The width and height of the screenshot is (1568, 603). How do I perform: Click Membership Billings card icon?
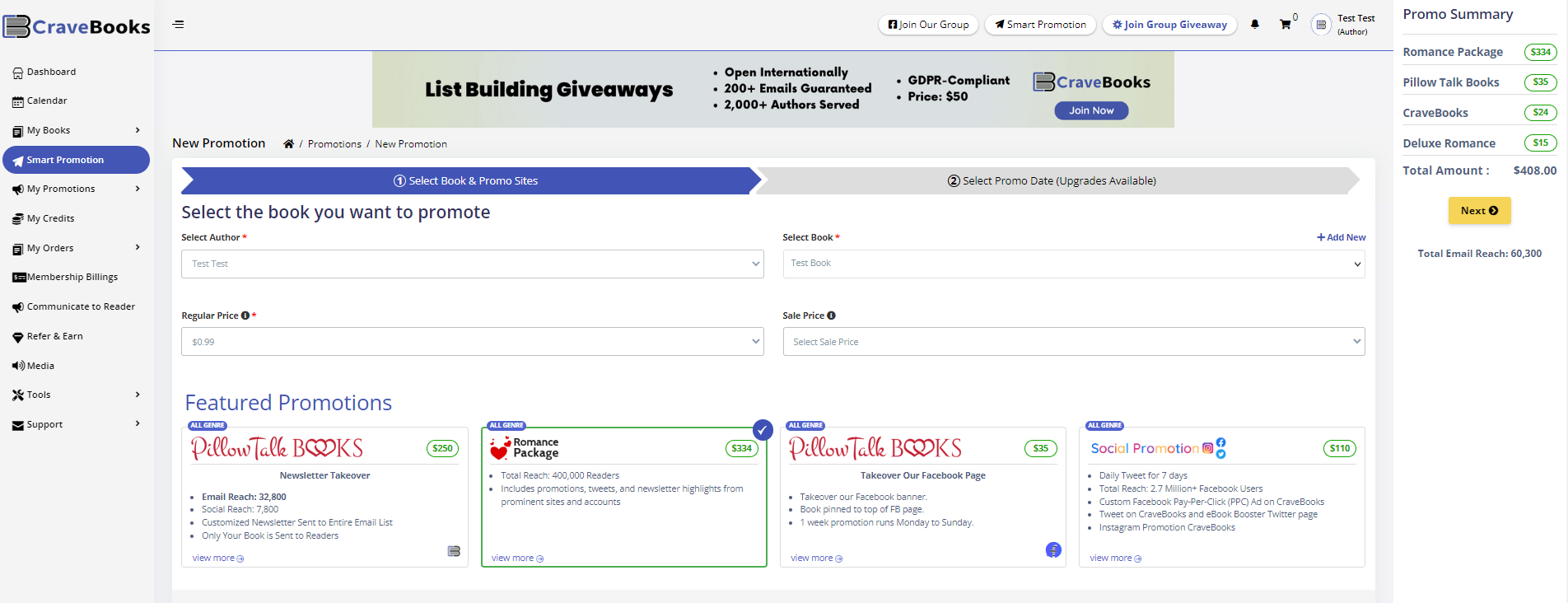[19, 278]
